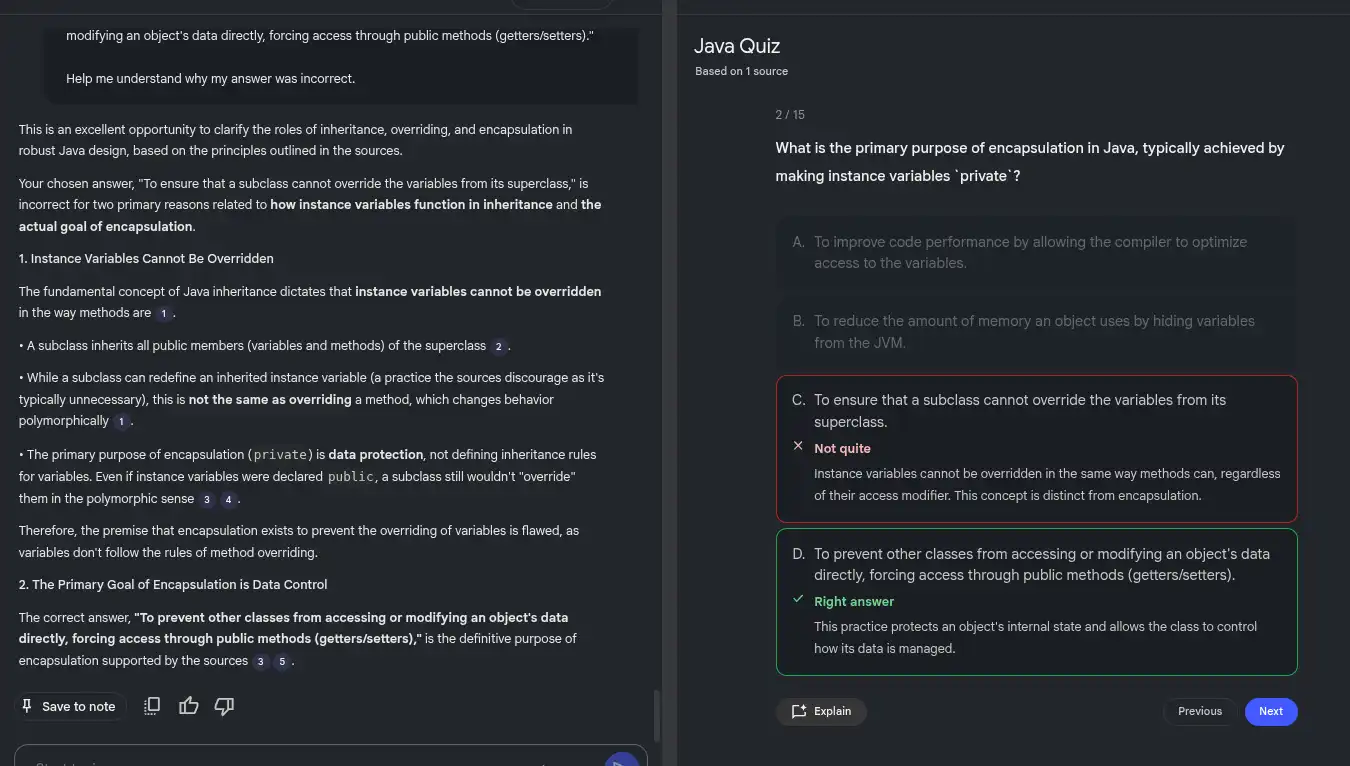The width and height of the screenshot is (1350, 766).
Task: Click the chat panel vertical scrollbar
Action: (x=656, y=714)
